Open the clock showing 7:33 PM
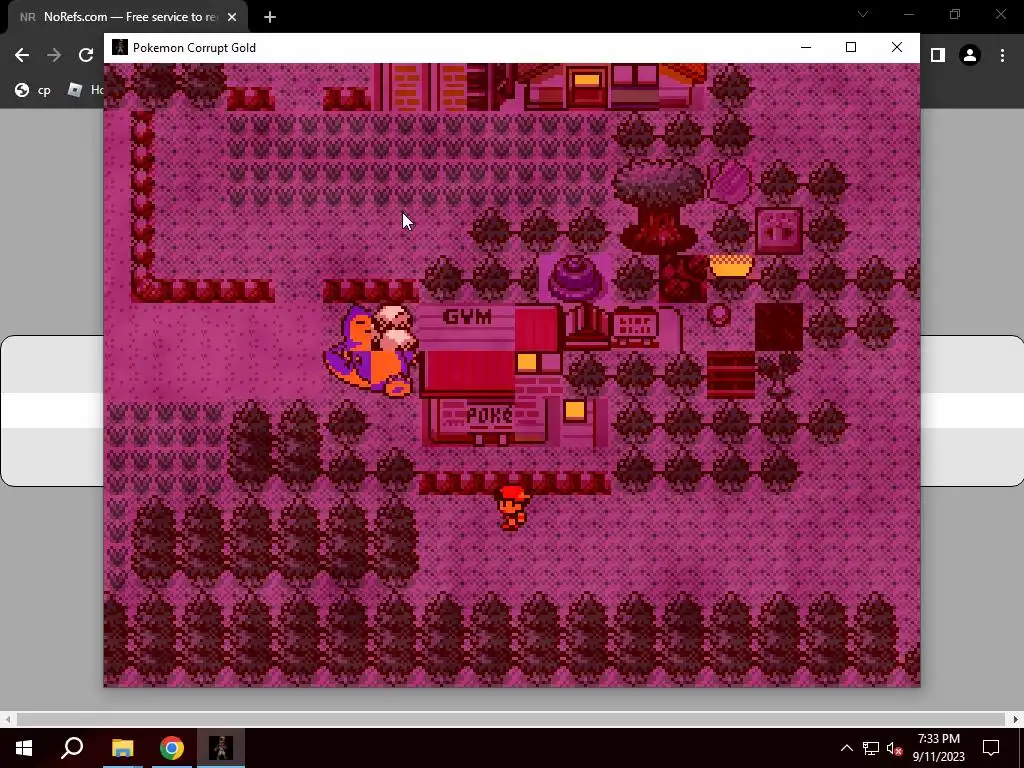 (938, 748)
